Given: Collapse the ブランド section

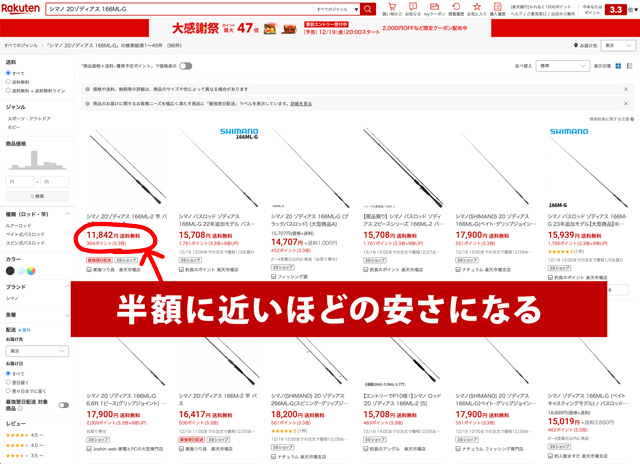Looking at the screenshot, I should [67, 286].
